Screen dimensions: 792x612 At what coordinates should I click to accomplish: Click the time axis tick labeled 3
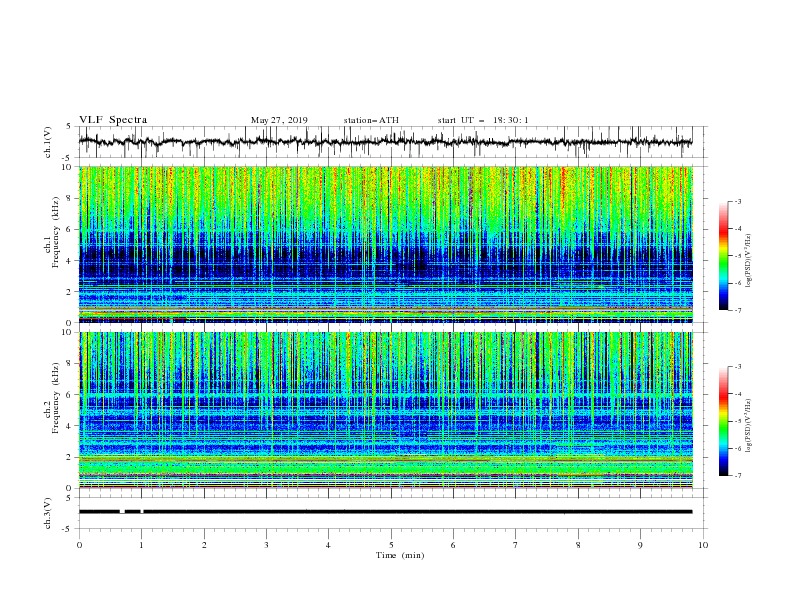pos(266,545)
